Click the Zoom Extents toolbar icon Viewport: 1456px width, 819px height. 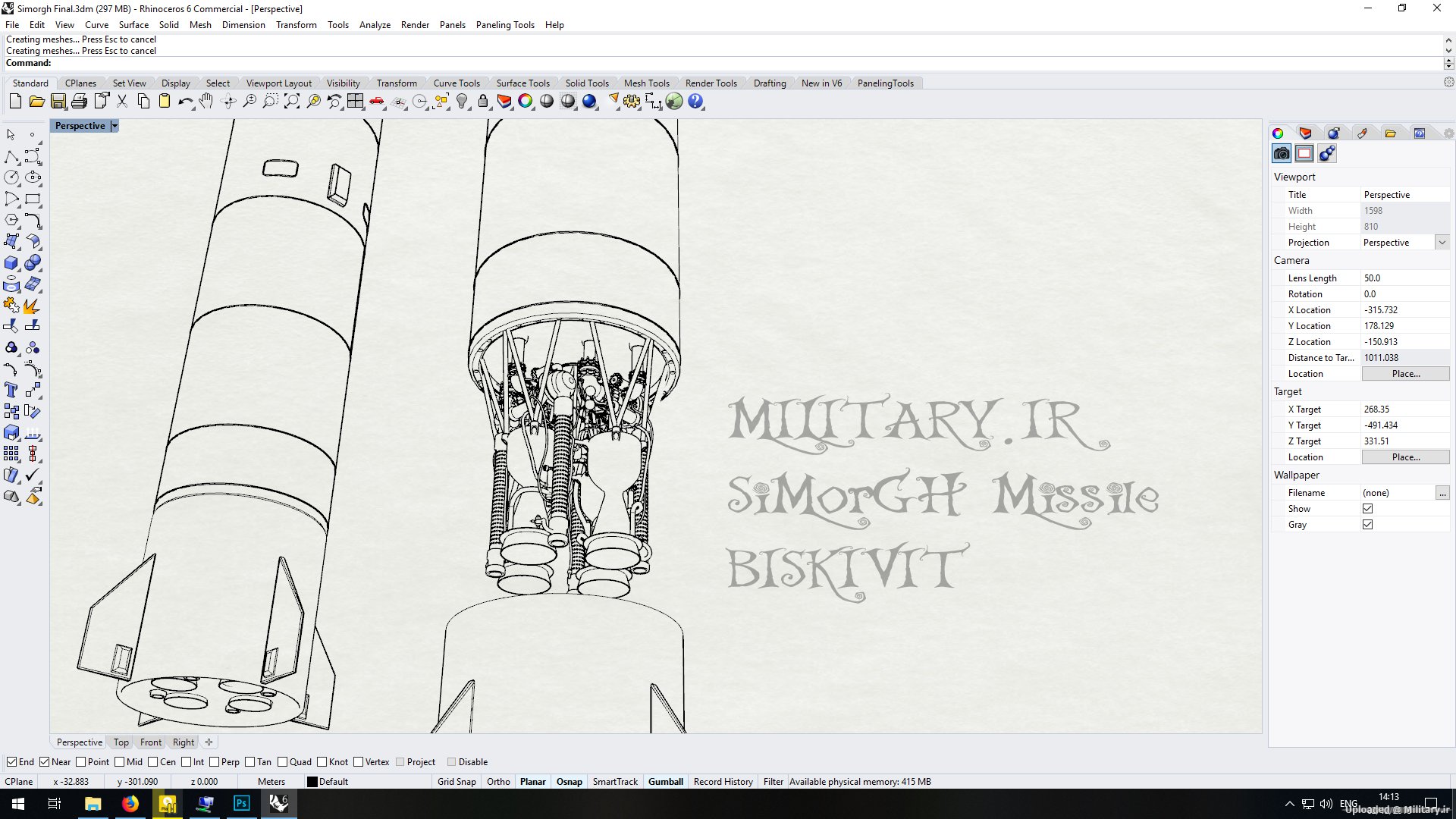(292, 102)
